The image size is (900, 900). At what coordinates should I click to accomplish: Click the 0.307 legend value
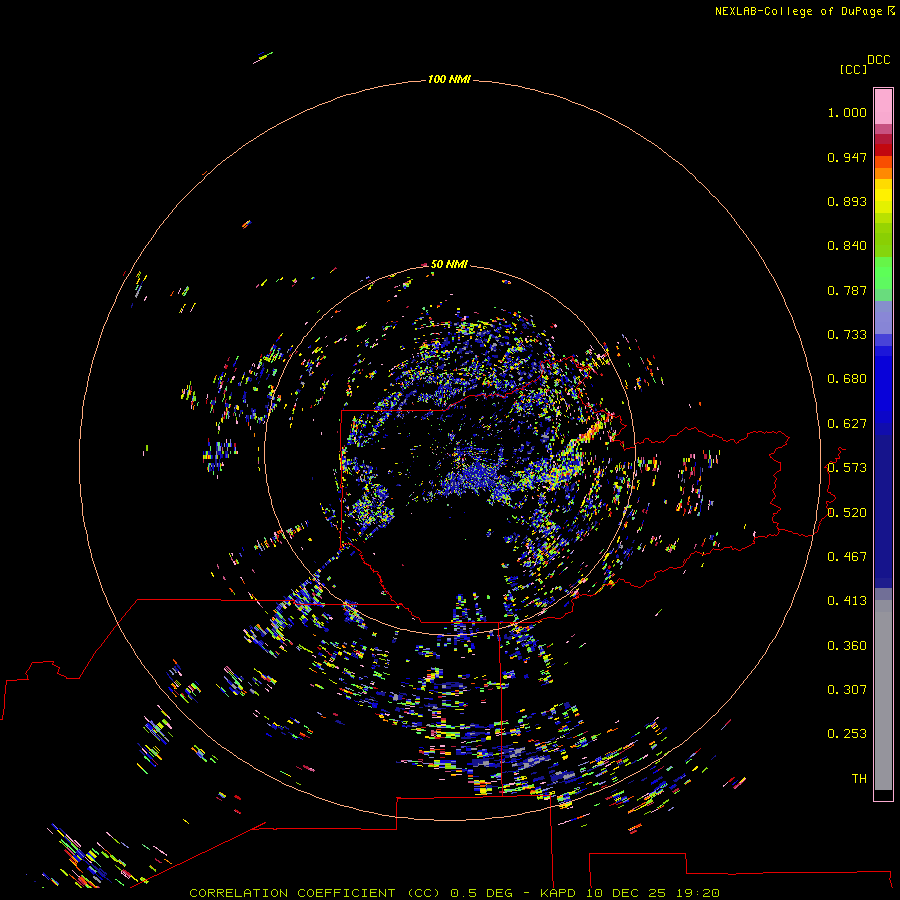(x=847, y=690)
